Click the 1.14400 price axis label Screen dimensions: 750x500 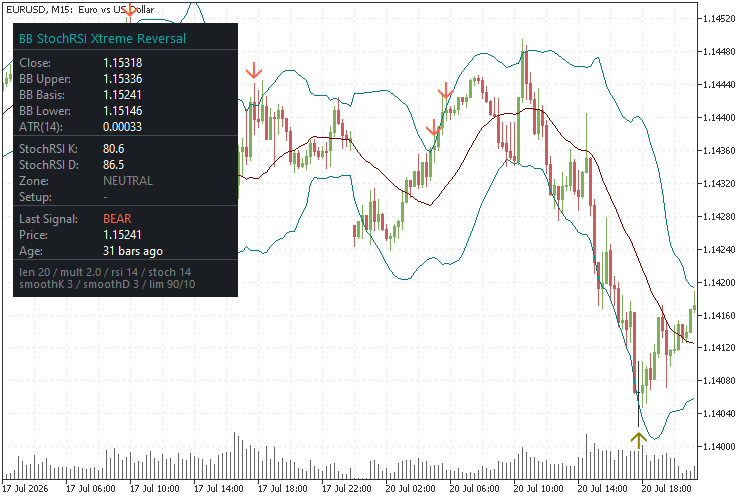pos(719,118)
